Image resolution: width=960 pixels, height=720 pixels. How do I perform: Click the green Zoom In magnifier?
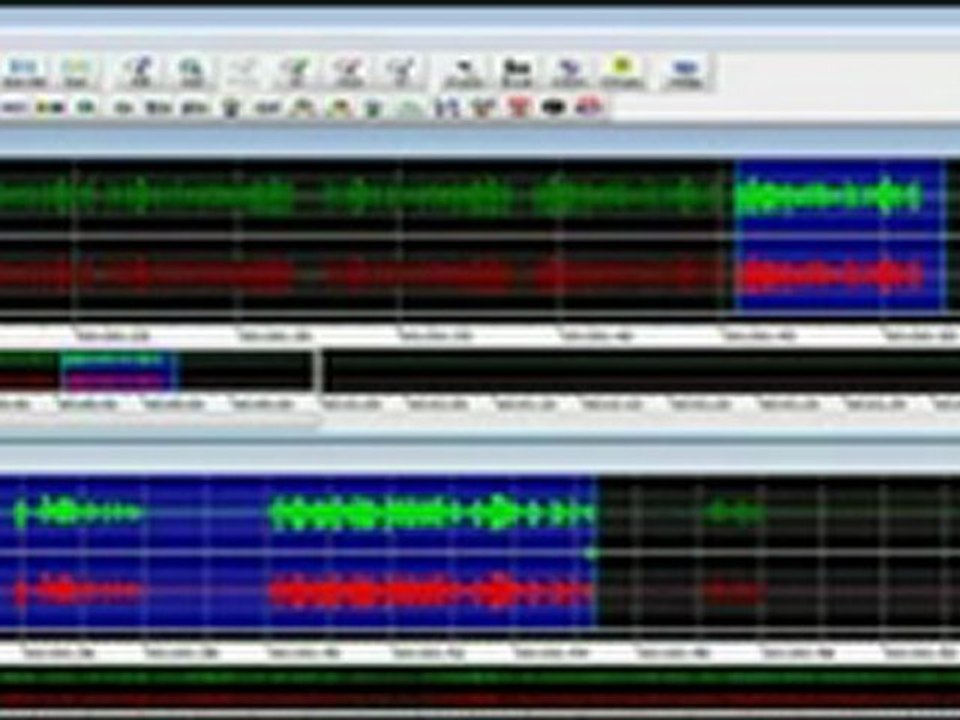297,73
